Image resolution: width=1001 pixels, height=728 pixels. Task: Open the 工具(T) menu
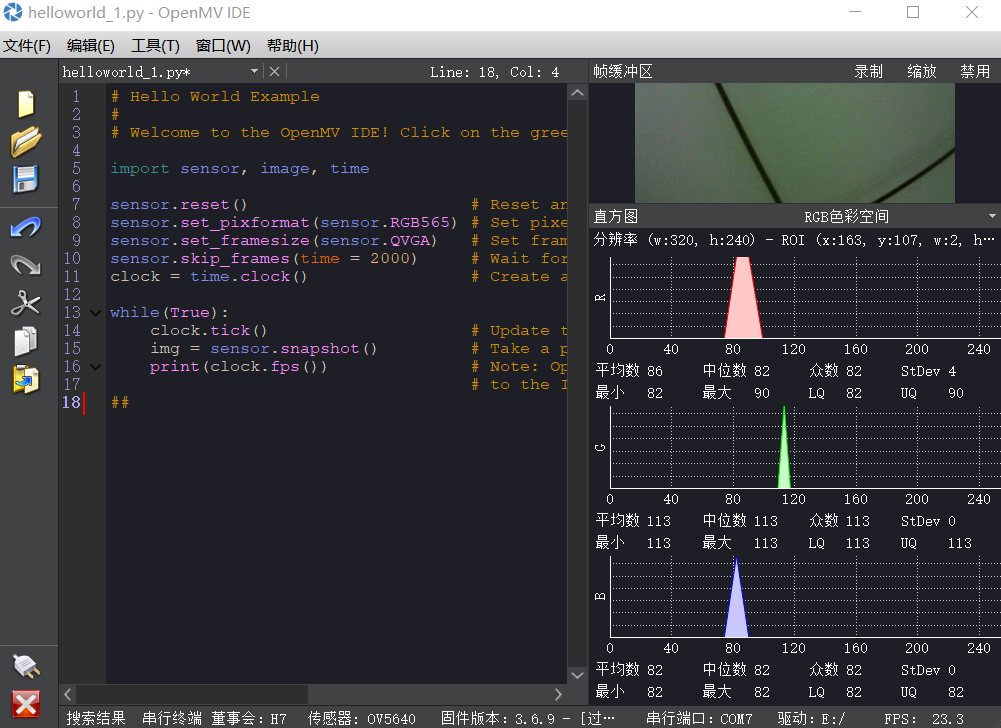[155, 46]
